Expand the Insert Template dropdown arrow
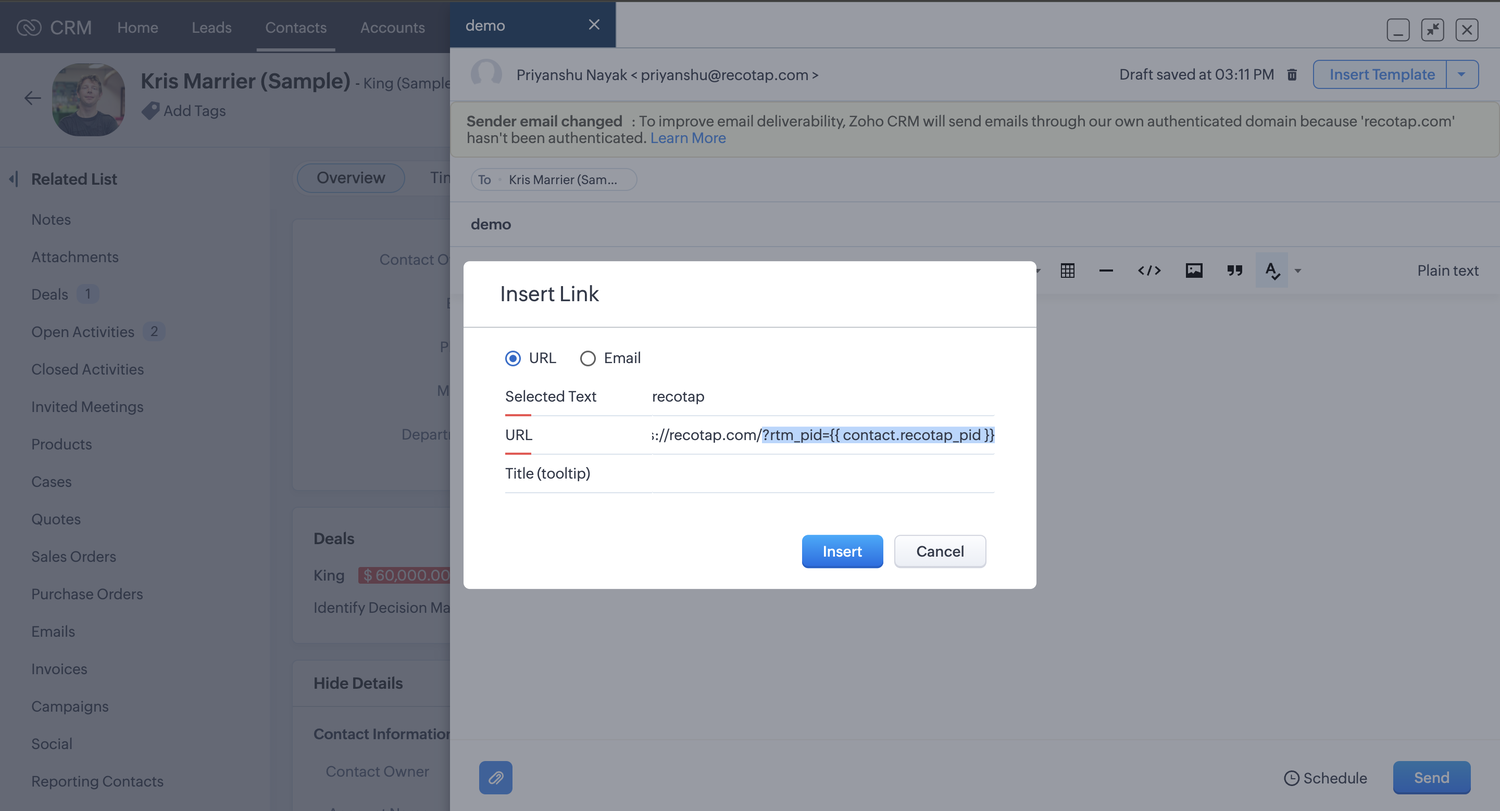This screenshot has width=1500, height=811. point(1463,74)
